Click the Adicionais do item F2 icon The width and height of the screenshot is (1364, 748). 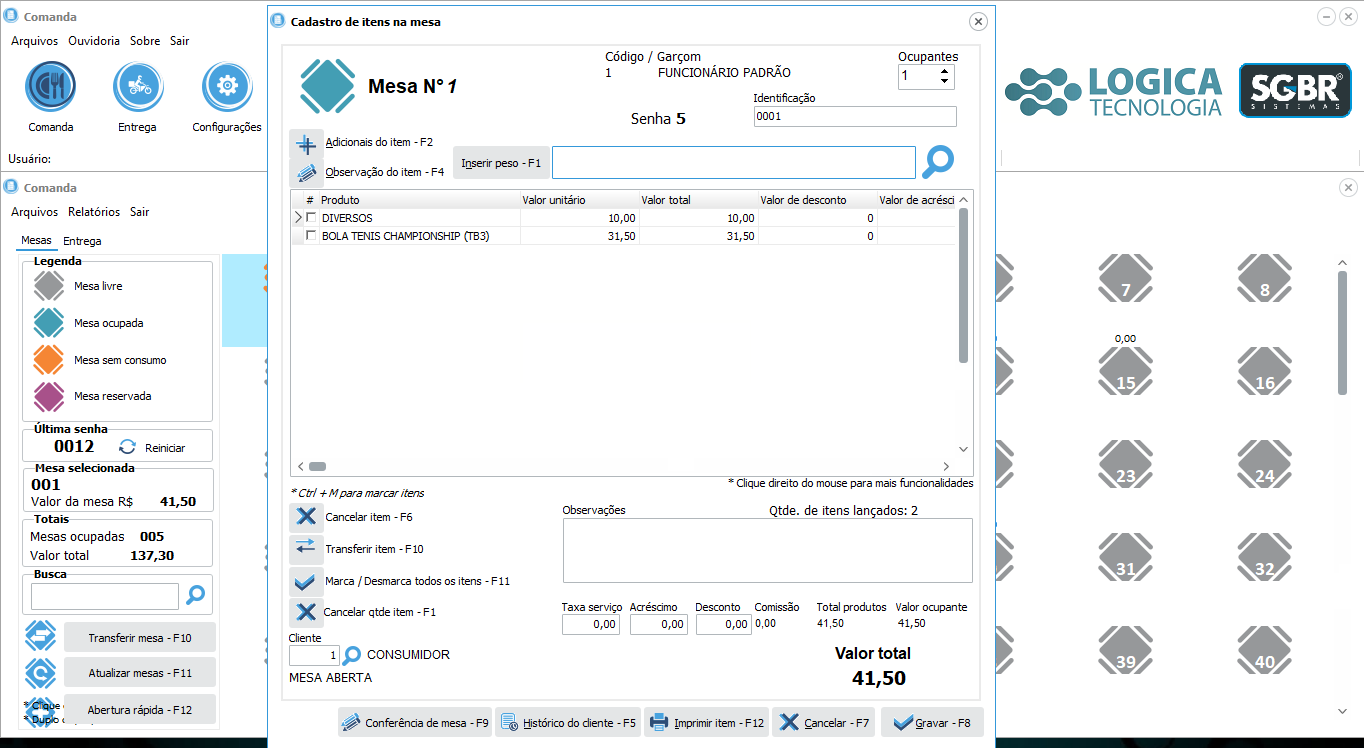(x=306, y=143)
